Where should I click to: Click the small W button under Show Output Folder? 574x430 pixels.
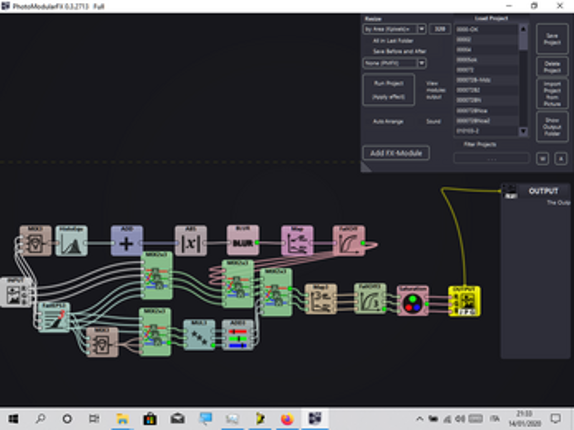(x=542, y=159)
